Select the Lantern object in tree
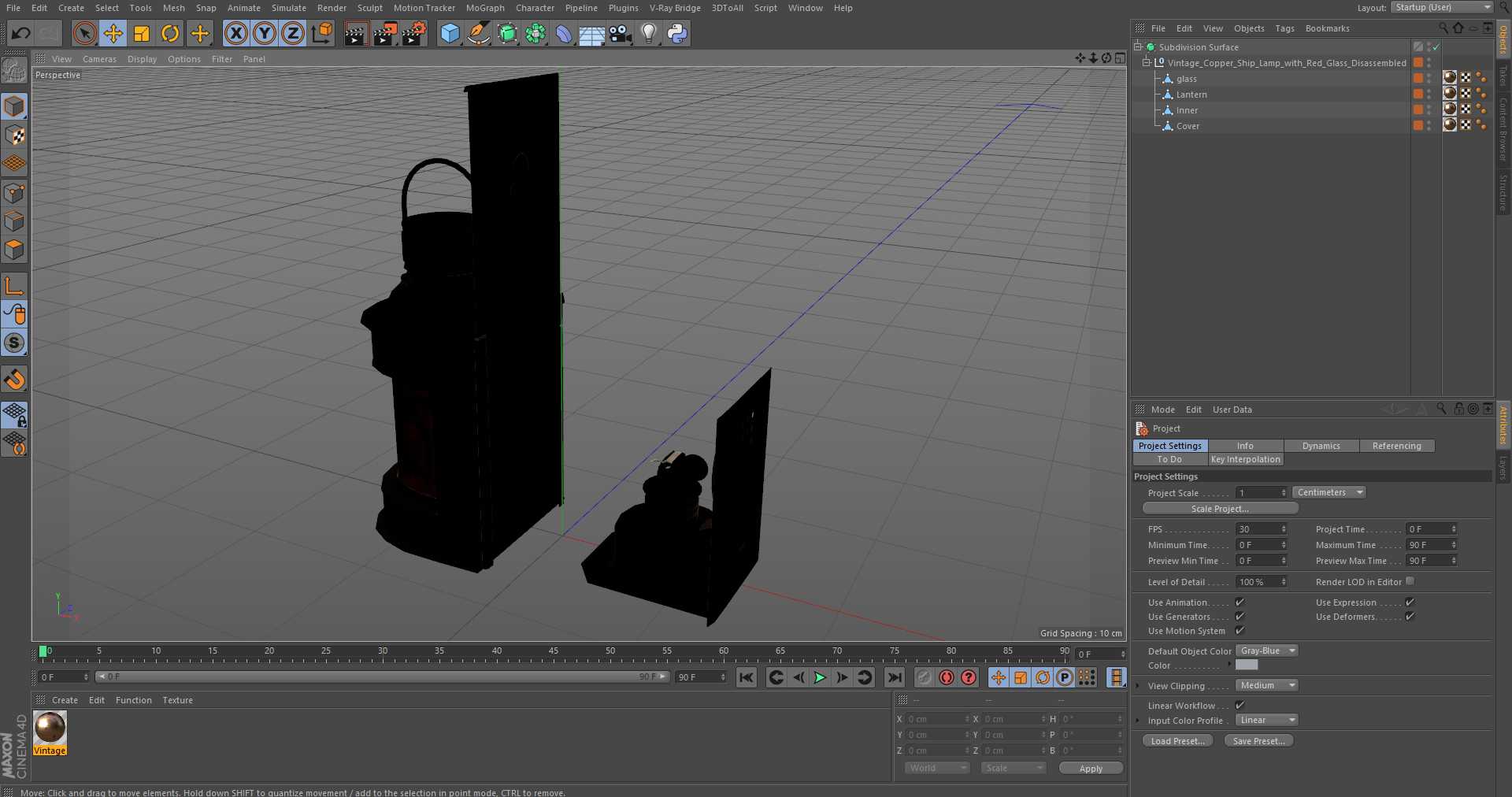The height and width of the screenshot is (797, 1512). tap(1191, 95)
